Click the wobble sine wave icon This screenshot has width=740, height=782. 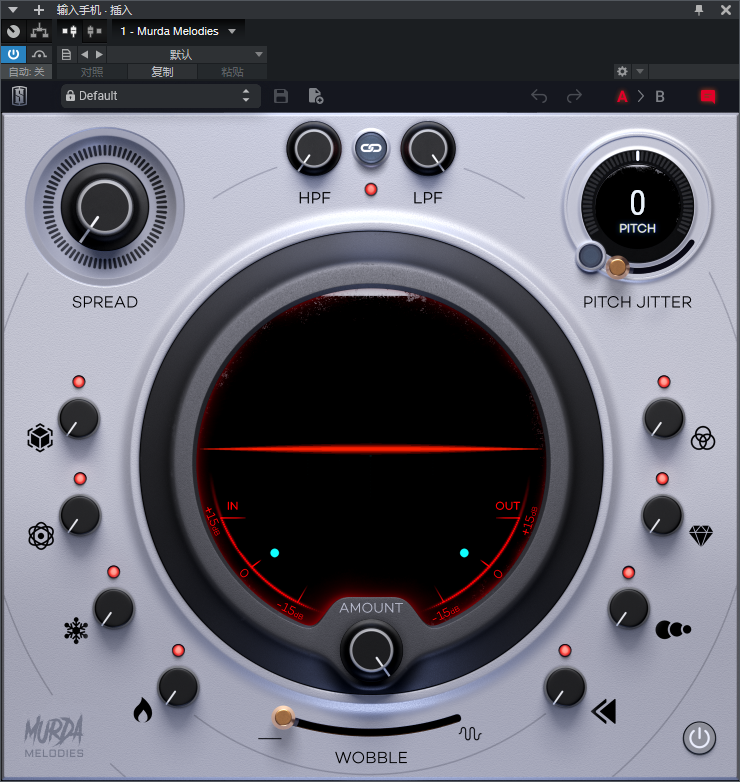click(470, 734)
